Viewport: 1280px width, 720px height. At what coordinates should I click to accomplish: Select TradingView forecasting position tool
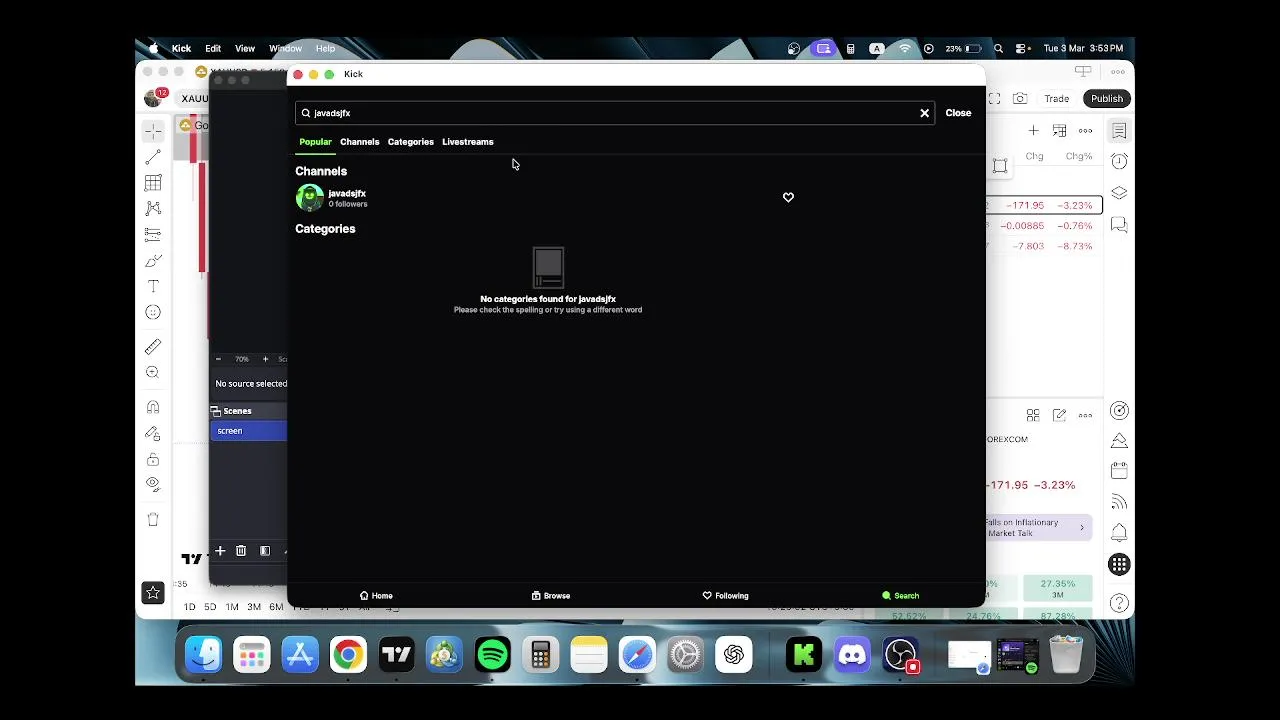(x=153, y=234)
